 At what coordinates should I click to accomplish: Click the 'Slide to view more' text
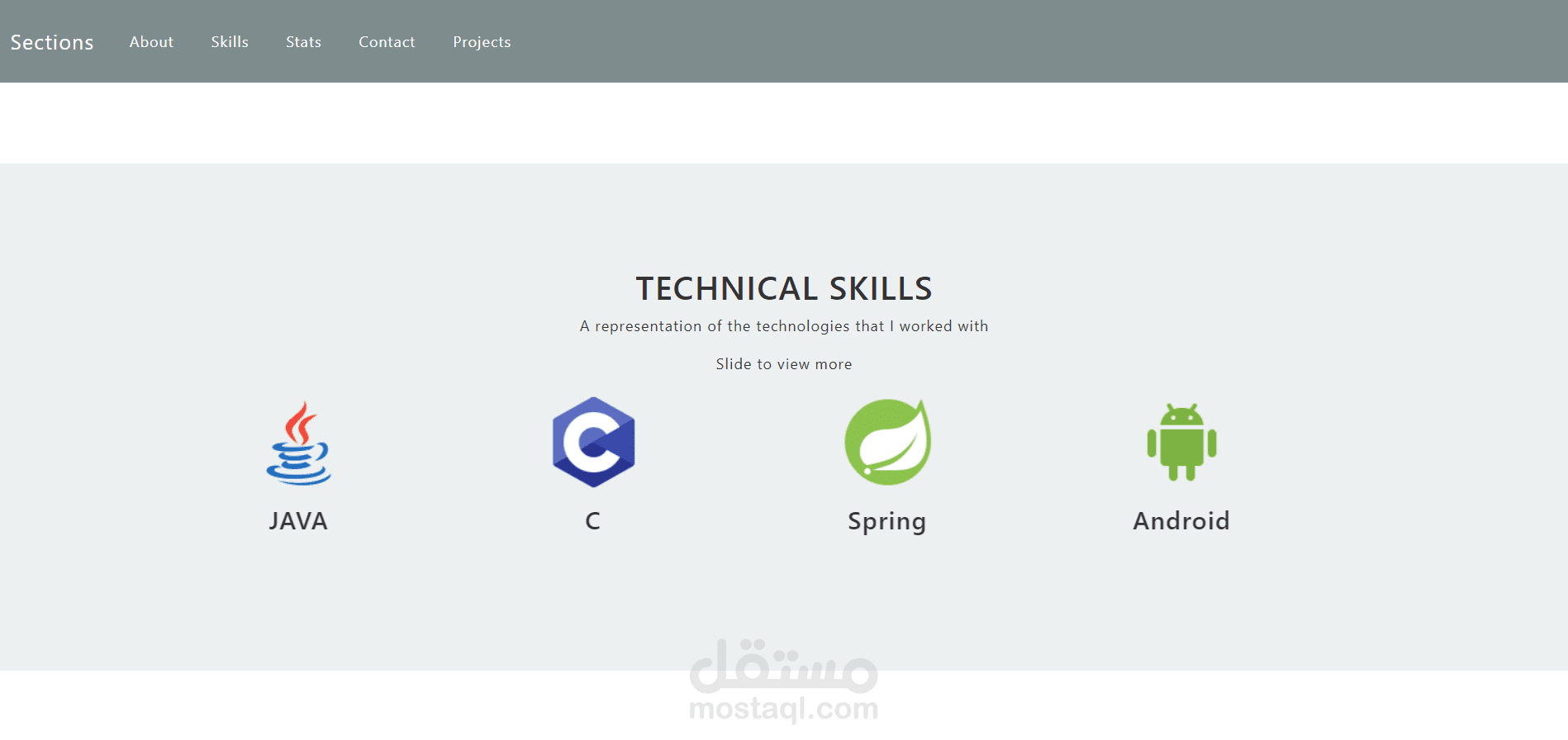(784, 364)
